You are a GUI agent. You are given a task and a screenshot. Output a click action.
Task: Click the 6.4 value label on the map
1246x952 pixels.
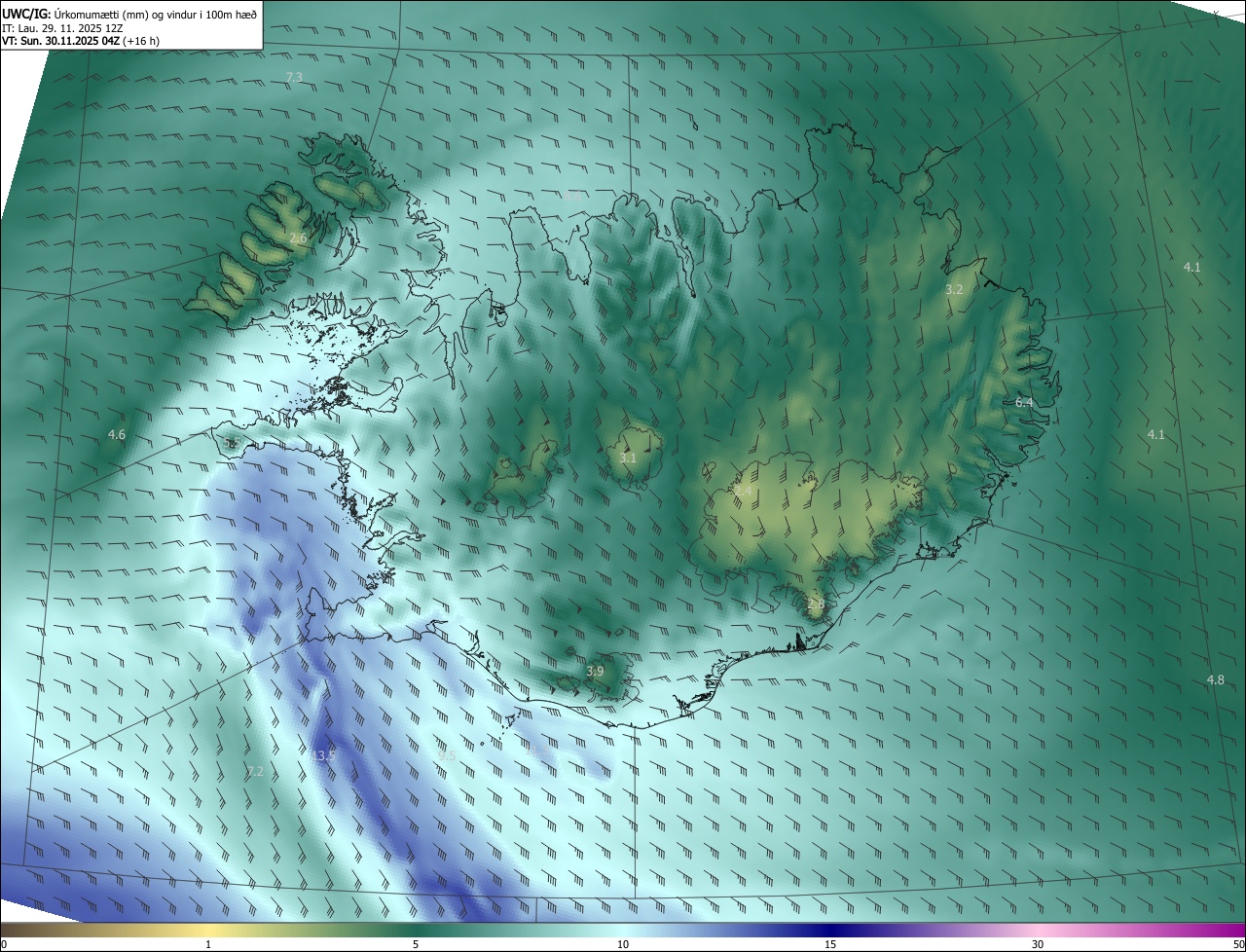(1024, 402)
